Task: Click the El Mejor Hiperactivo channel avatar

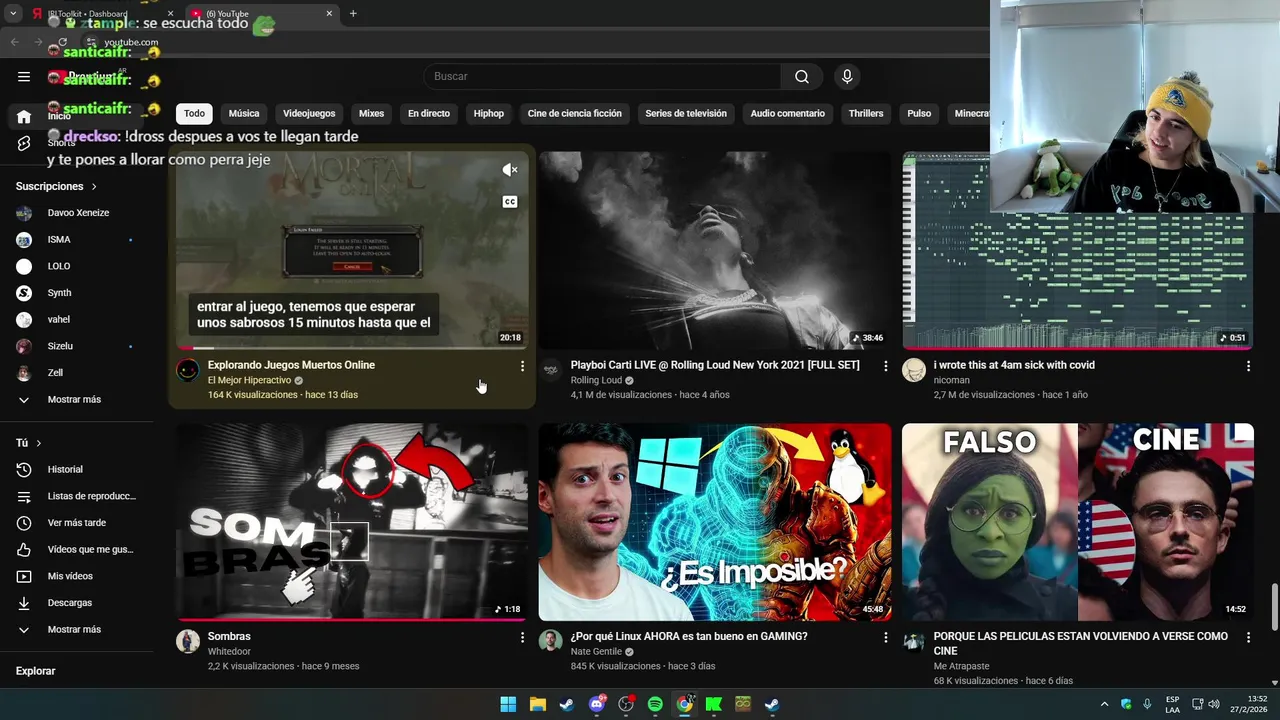Action: tap(188, 370)
